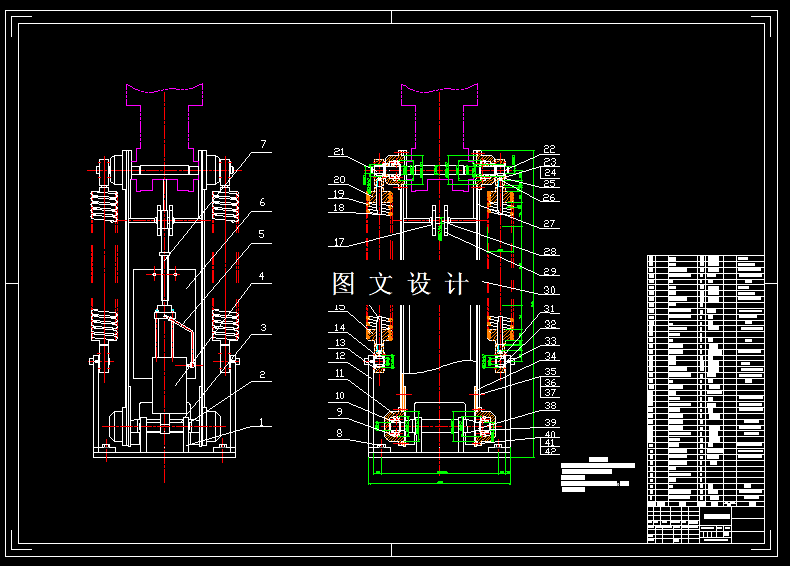The image size is (790, 566).
Task: Click part callout number 8
Action: [339, 433]
